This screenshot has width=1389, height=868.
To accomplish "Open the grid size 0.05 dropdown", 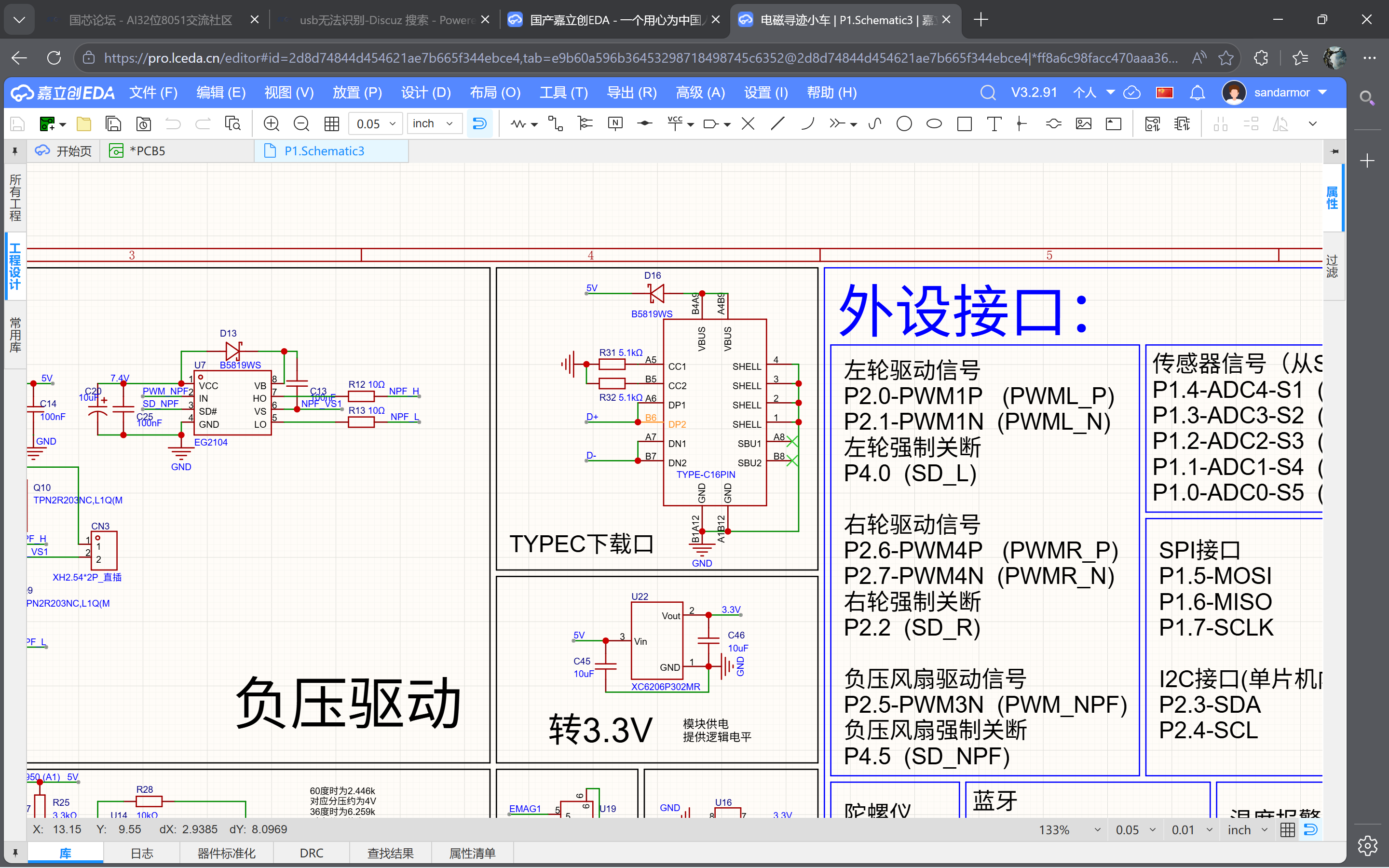I will 375,123.
